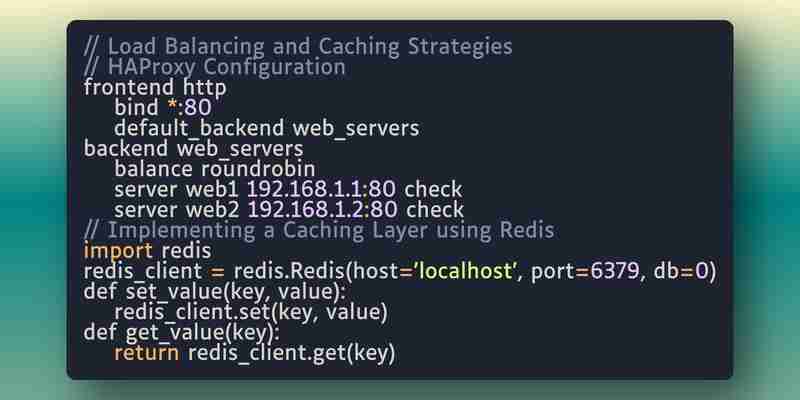800x400 pixels.
Task: Click the "default_backend web_servers" line
Action: coord(267,129)
